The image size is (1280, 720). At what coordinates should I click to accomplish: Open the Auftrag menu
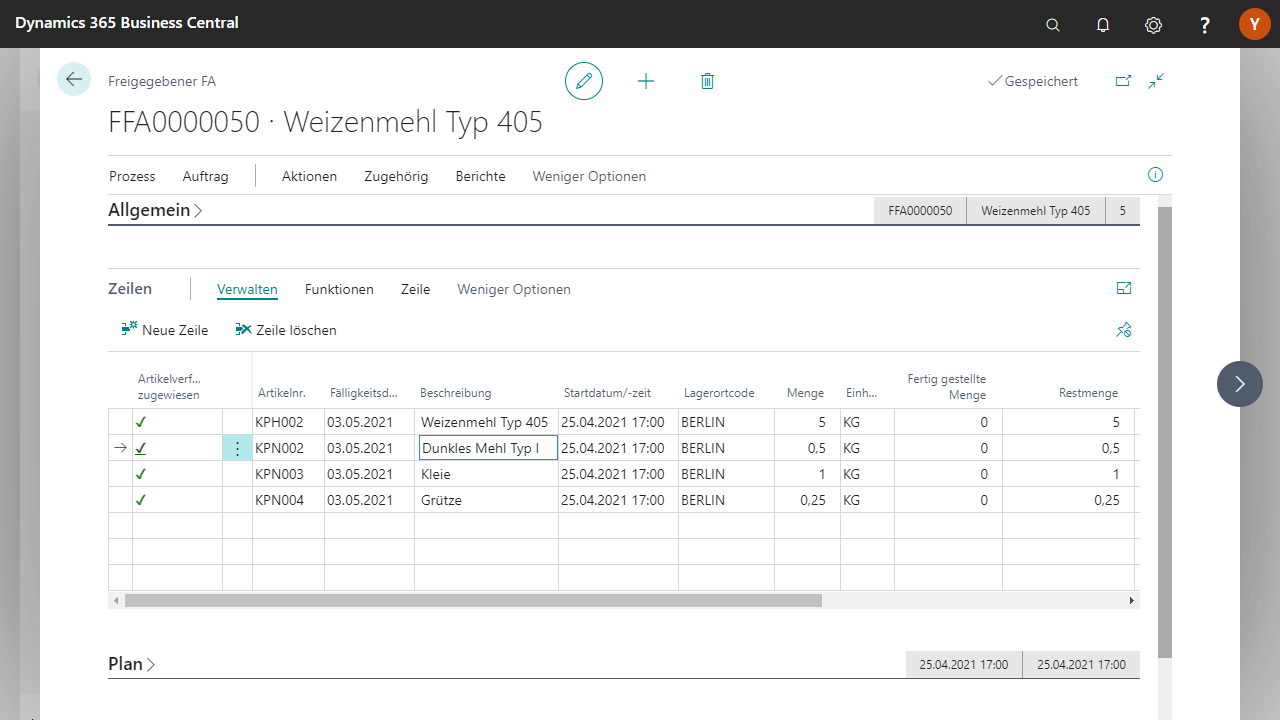[x=205, y=176]
